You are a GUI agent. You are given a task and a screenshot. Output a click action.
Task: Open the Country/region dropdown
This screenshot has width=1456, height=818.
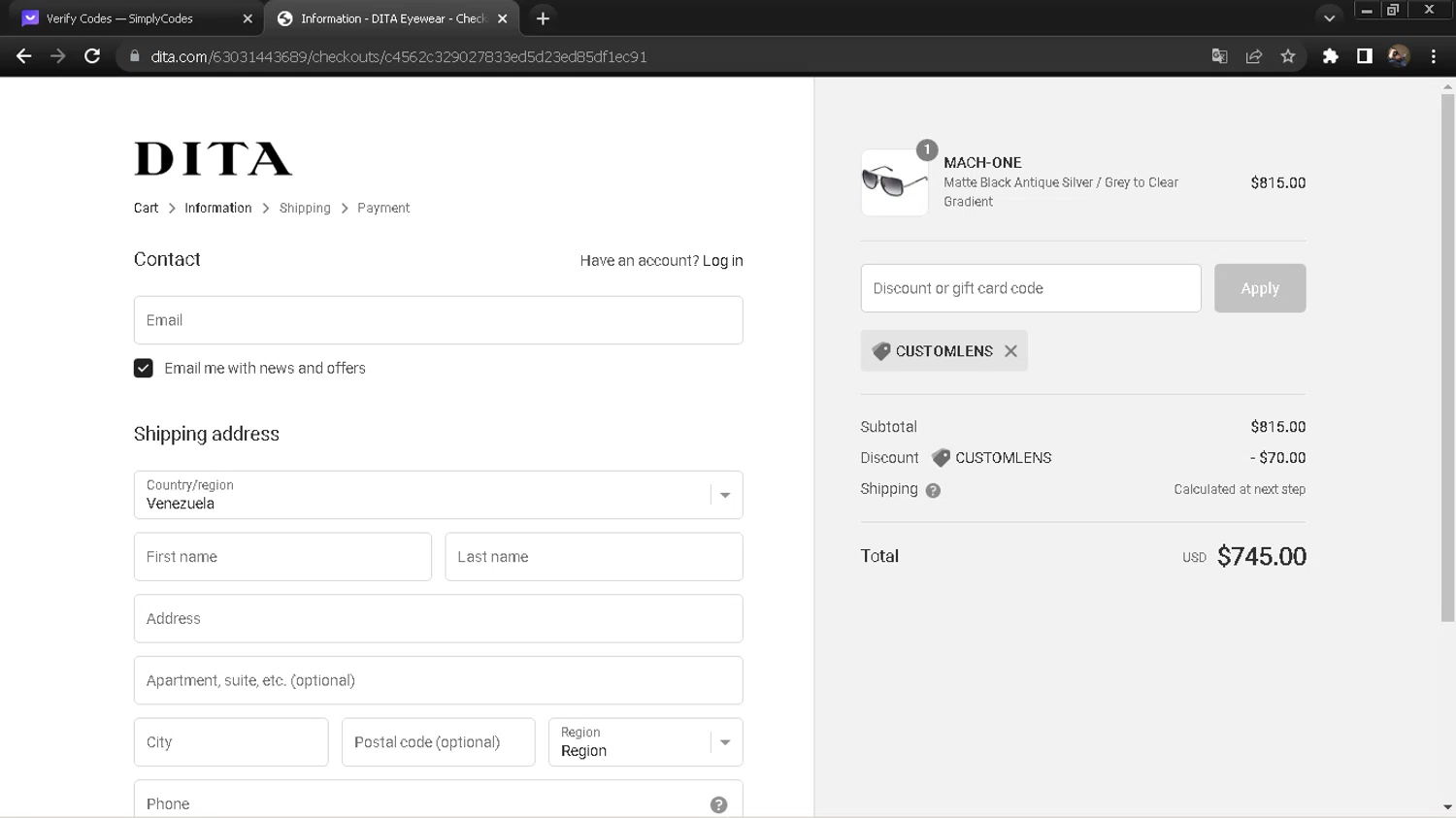click(x=439, y=495)
